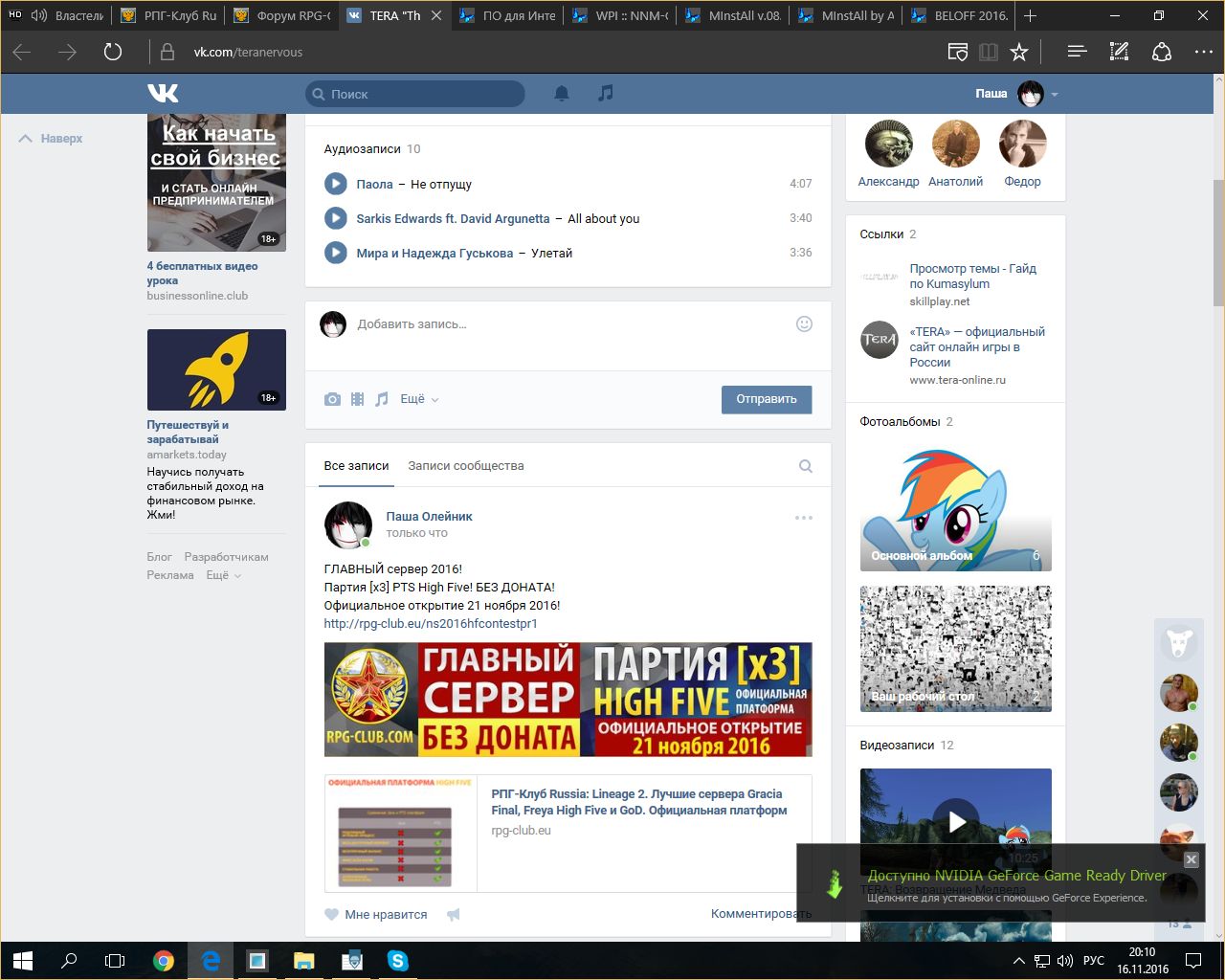Screen dimensions: 1225x980
Task: Like the post with heart icon
Action: click(x=331, y=914)
